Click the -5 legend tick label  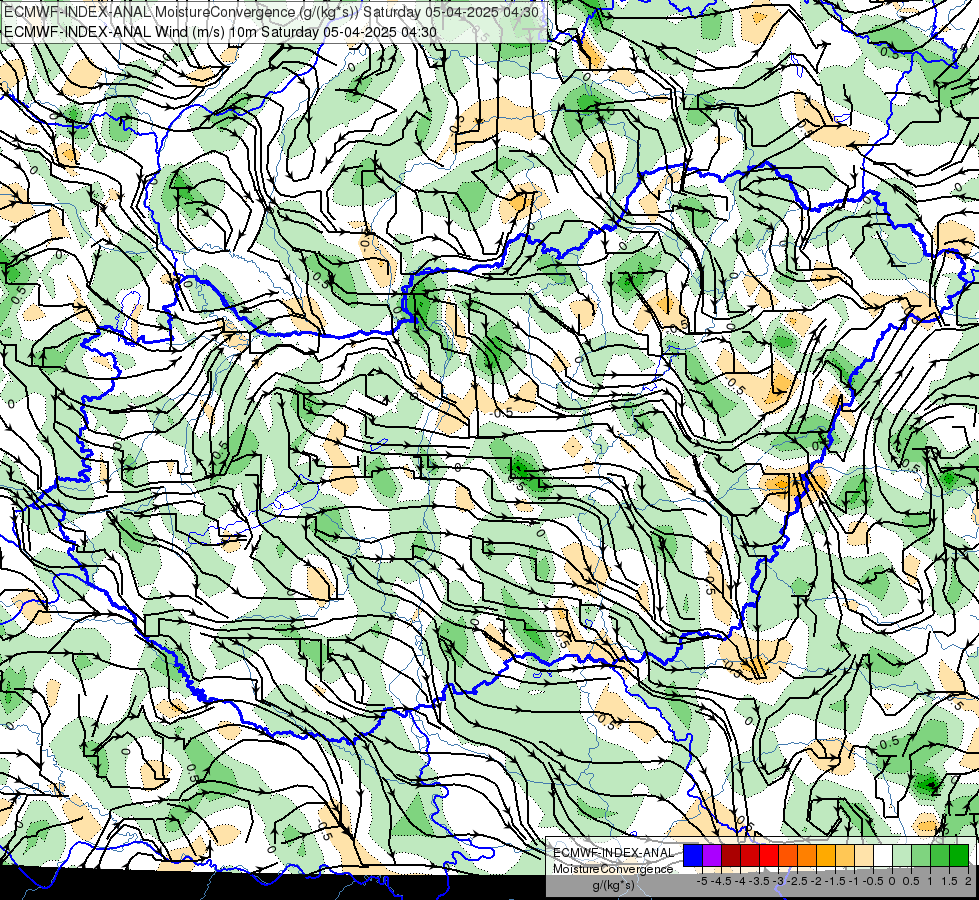point(702,881)
